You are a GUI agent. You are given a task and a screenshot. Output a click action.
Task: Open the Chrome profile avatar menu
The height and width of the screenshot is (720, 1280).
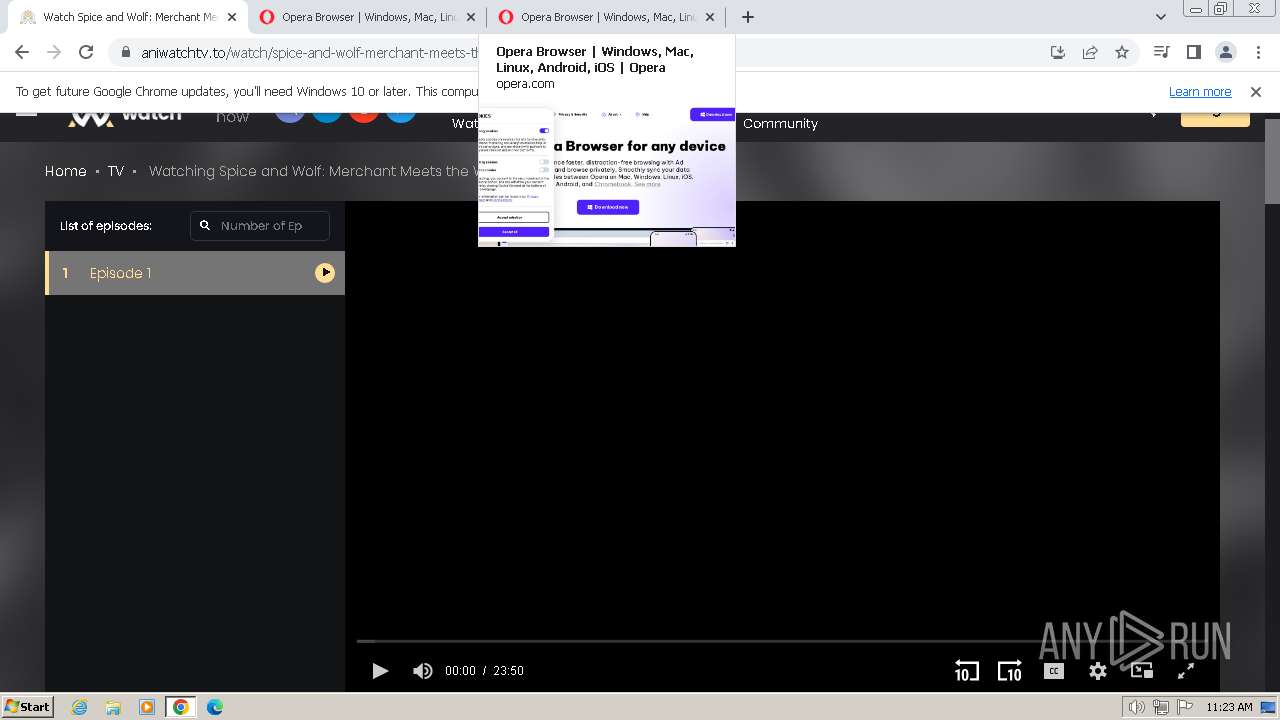tap(1225, 52)
